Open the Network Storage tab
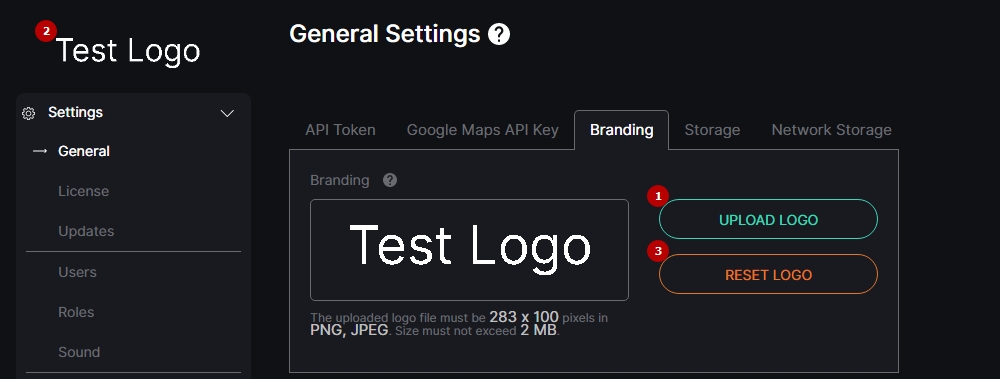 point(832,130)
